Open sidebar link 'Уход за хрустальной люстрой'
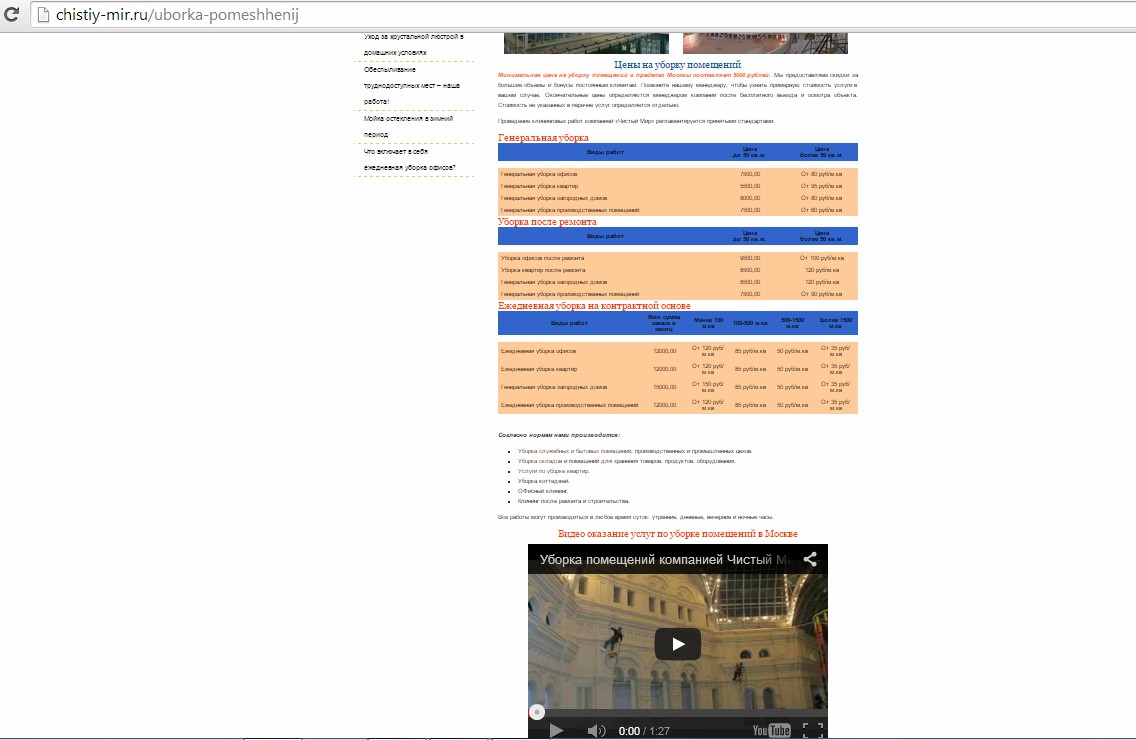 pos(414,44)
